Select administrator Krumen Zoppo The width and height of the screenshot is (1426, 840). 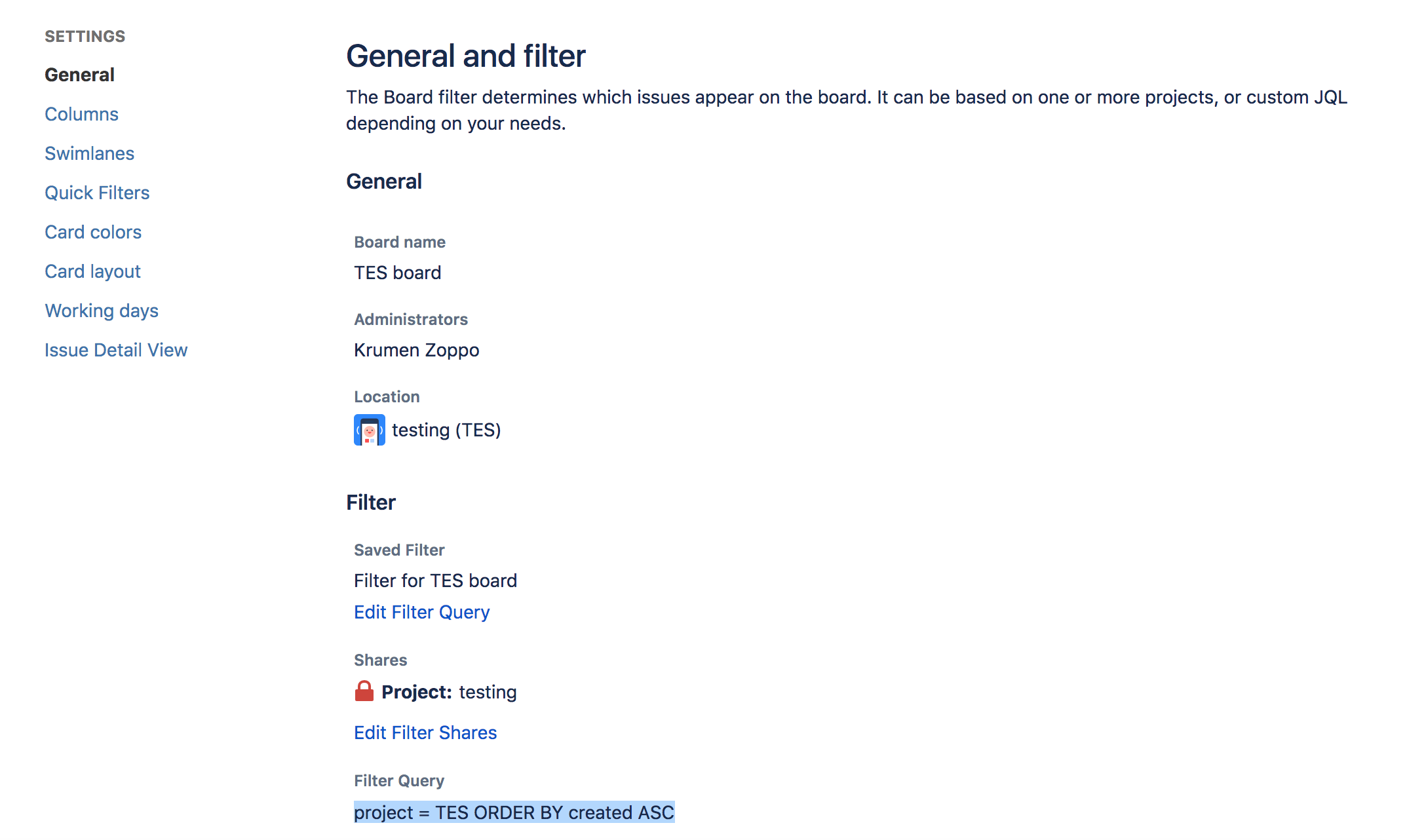point(416,350)
